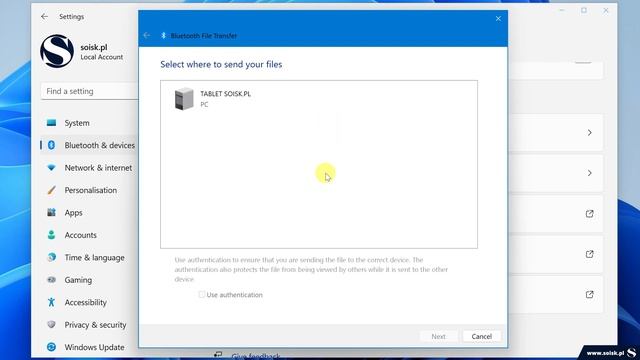Viewport: 640px width, 360px height.
Task: Open the first external link icon in Settings
Action: click(x=589, y=213)
